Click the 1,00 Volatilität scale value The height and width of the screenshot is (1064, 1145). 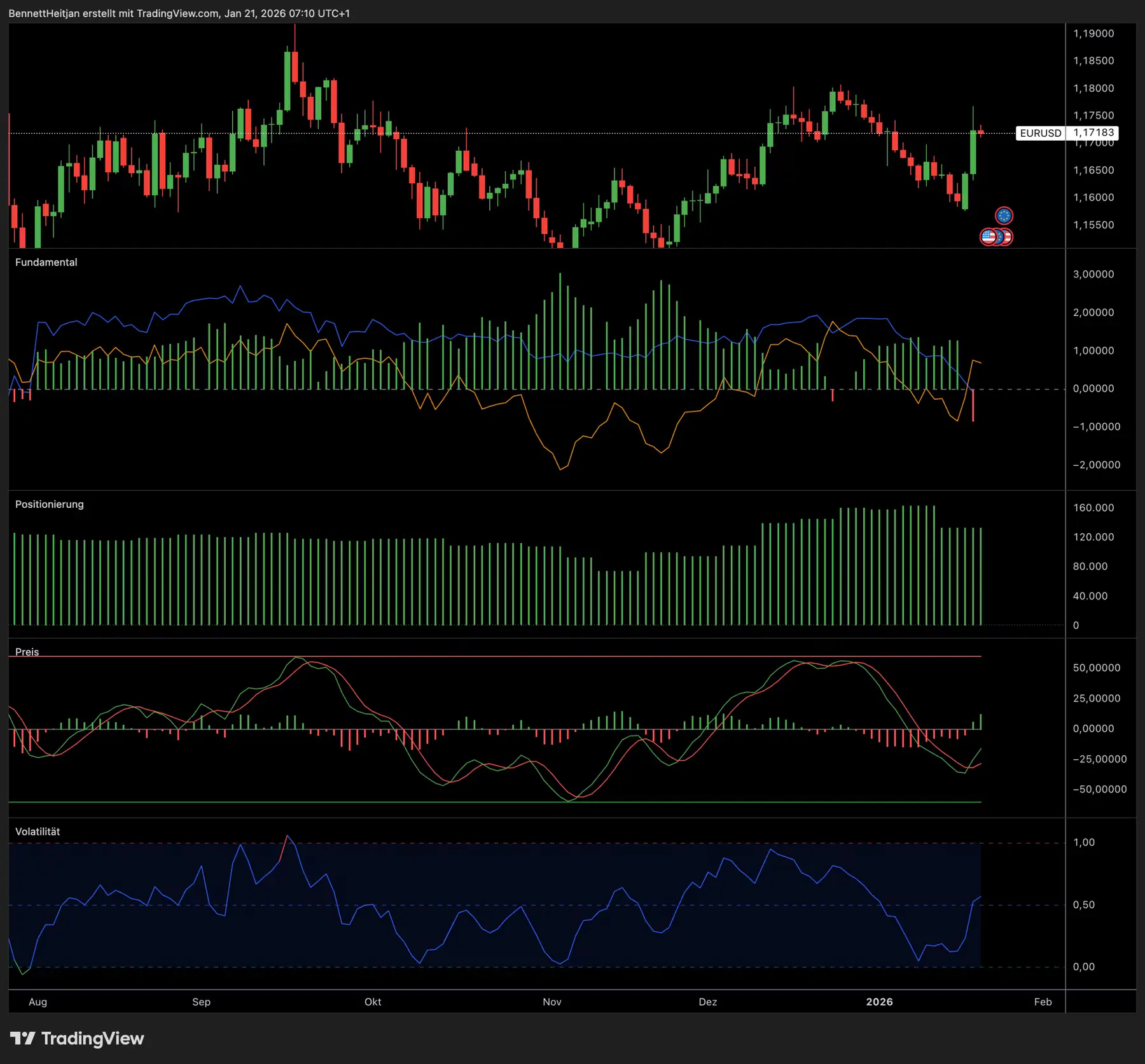[x=1084, y=843]
